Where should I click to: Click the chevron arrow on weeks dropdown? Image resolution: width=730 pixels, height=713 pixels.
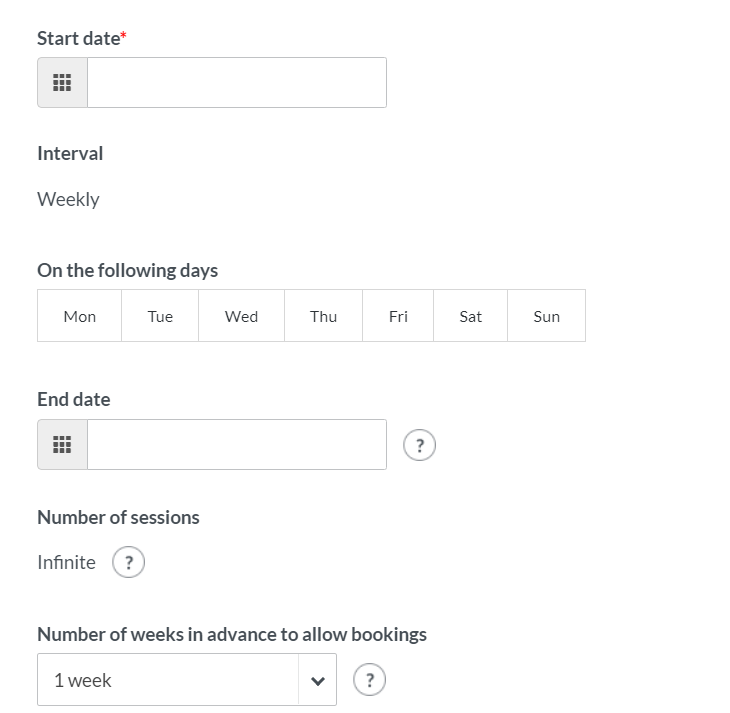click(318, 681)
